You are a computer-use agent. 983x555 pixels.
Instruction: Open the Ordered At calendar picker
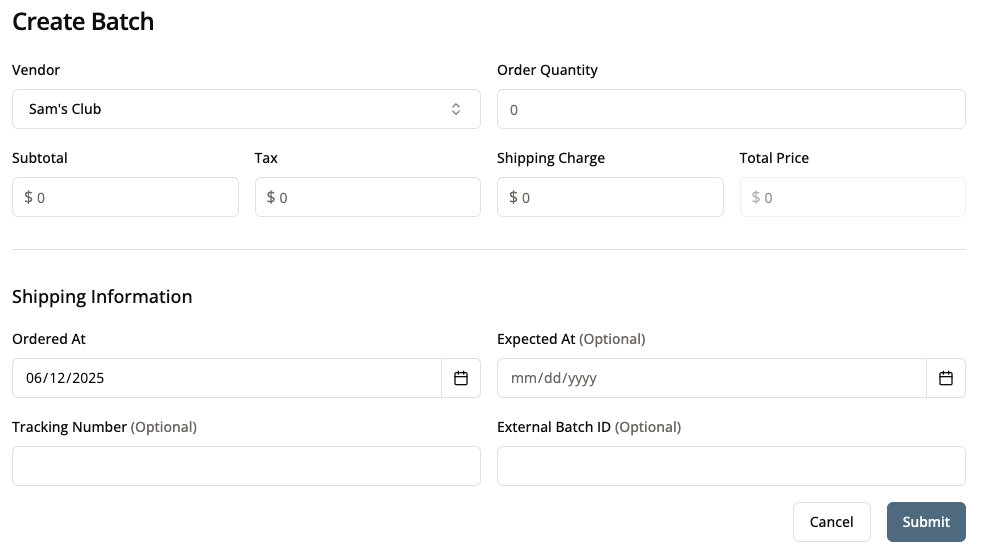point(461,378)
